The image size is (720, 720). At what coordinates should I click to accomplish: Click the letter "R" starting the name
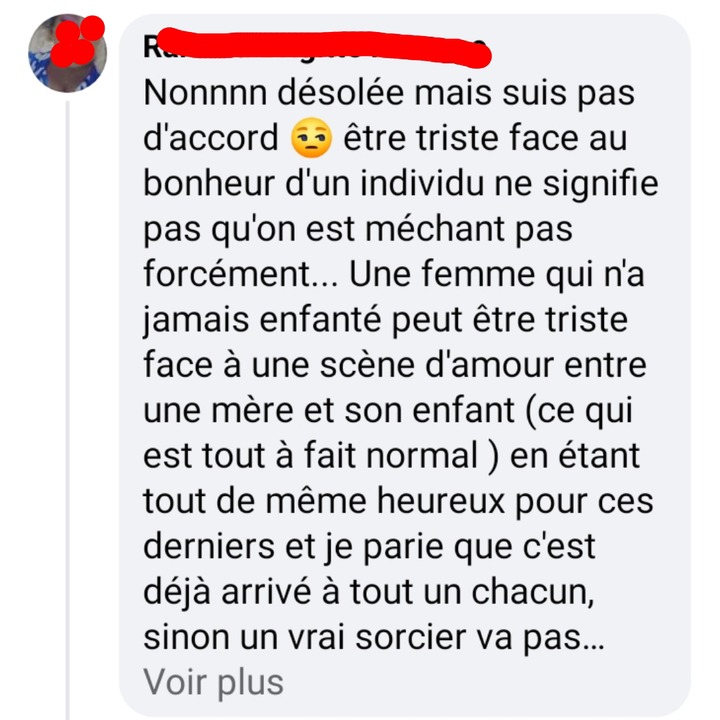(151, 47)
